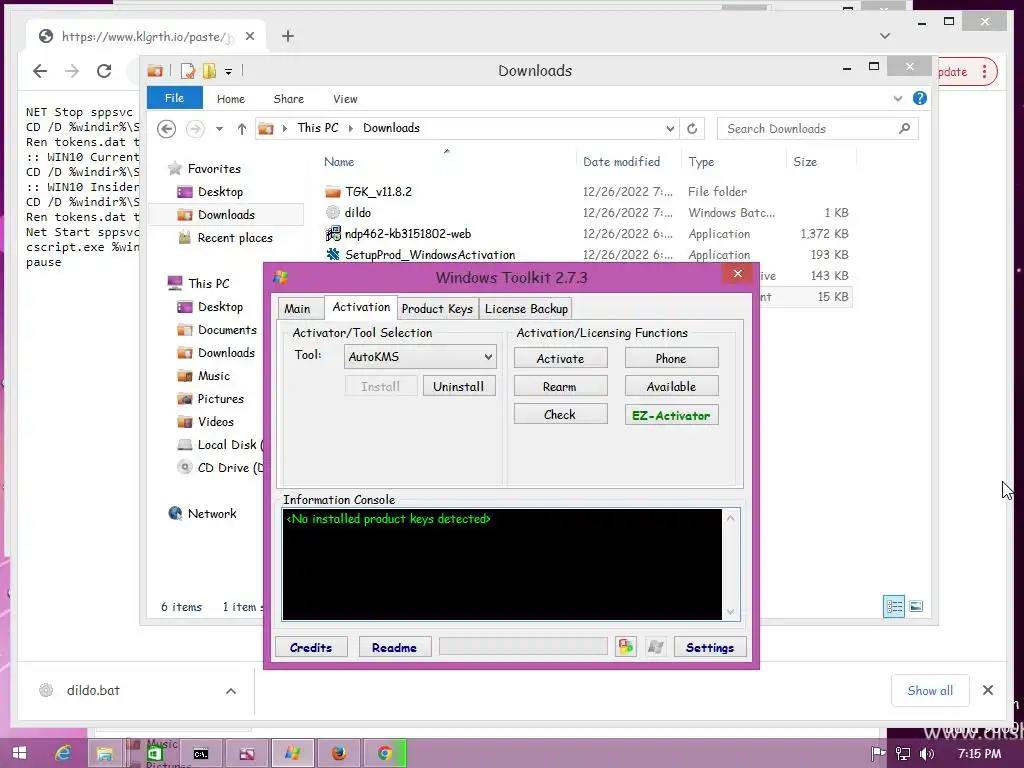Click the Rearm button
1024x768 pixels.
pyautogui.click(x=560, y=386)
